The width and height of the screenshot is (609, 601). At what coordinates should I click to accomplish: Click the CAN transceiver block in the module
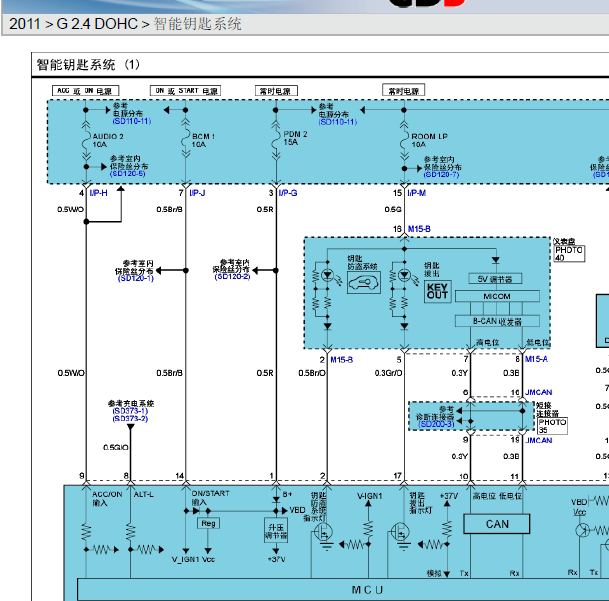click(496, 524)
